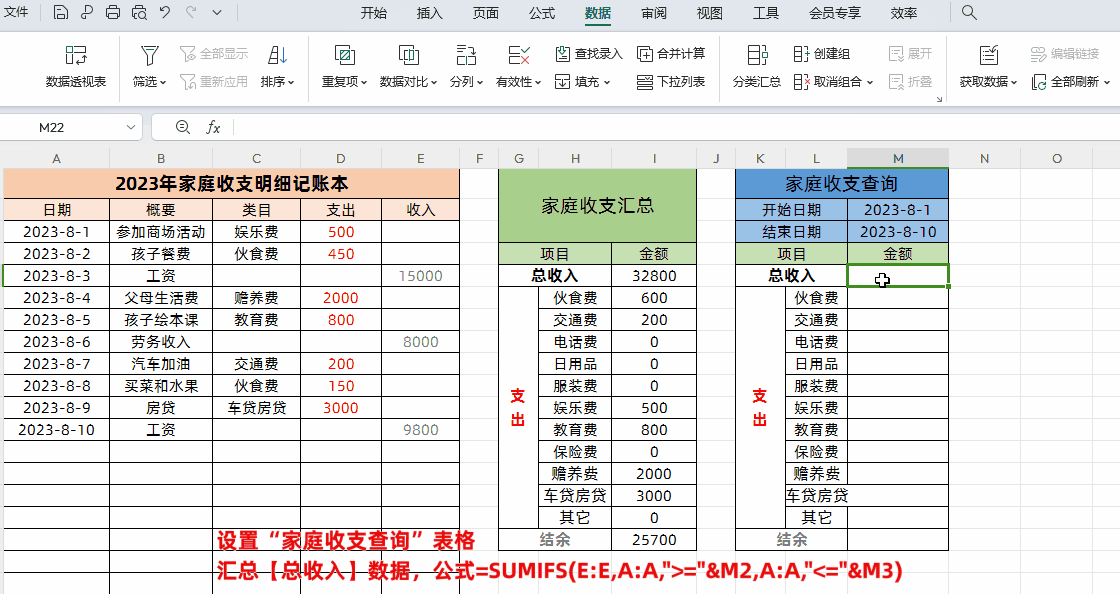Open the 数据对比 dropdown
Screen dimensions: 1120x594
[x=408, y=81]
